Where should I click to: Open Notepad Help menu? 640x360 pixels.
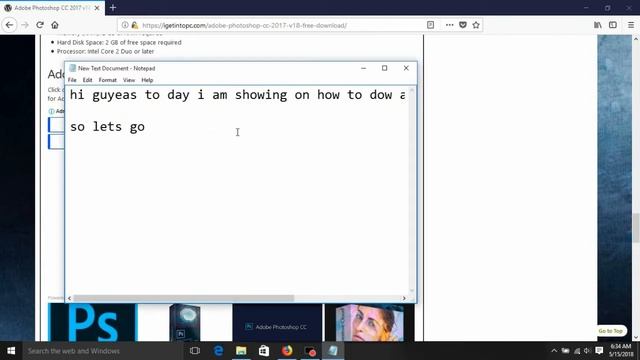147,80
